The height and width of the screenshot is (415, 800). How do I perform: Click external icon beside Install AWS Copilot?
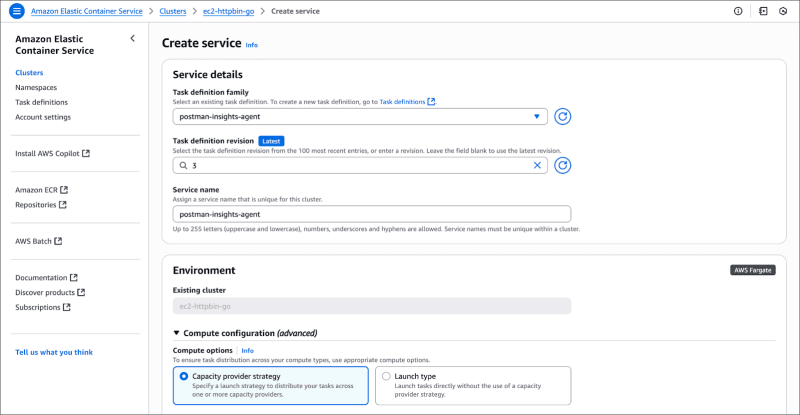86,153
